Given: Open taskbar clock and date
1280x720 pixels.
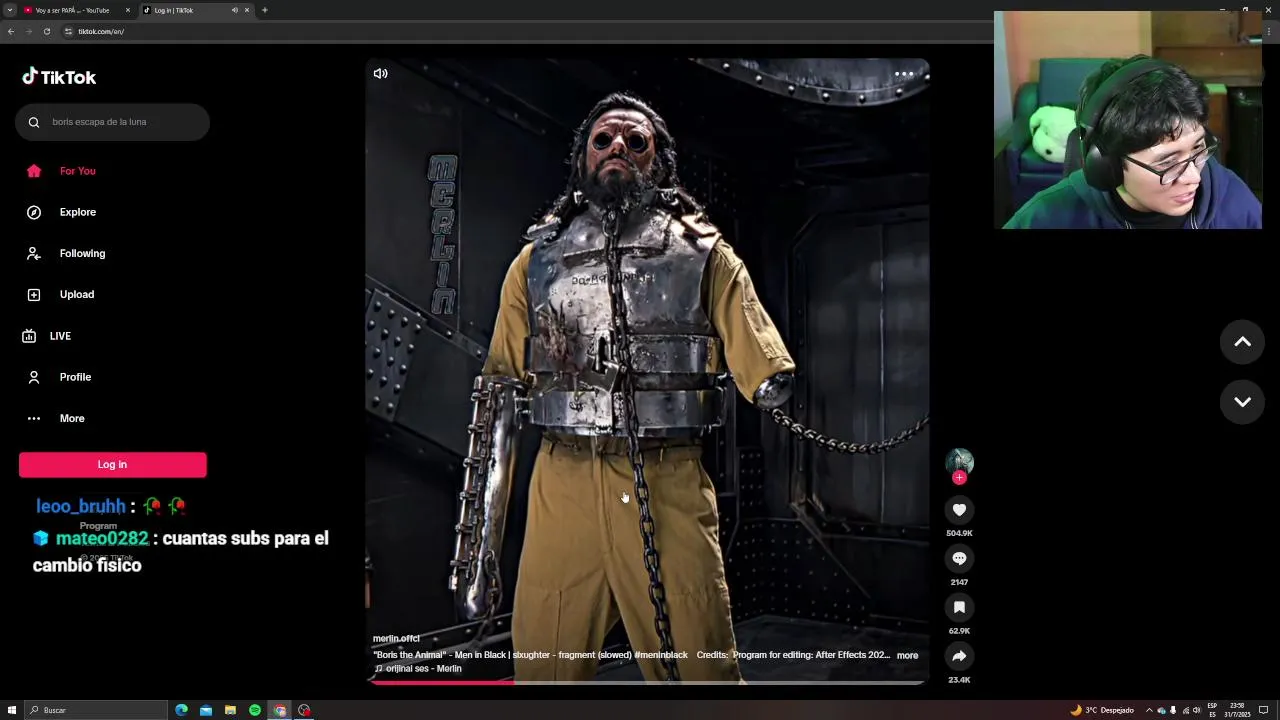Looking at the screenshot, I should coord(1237,710).
